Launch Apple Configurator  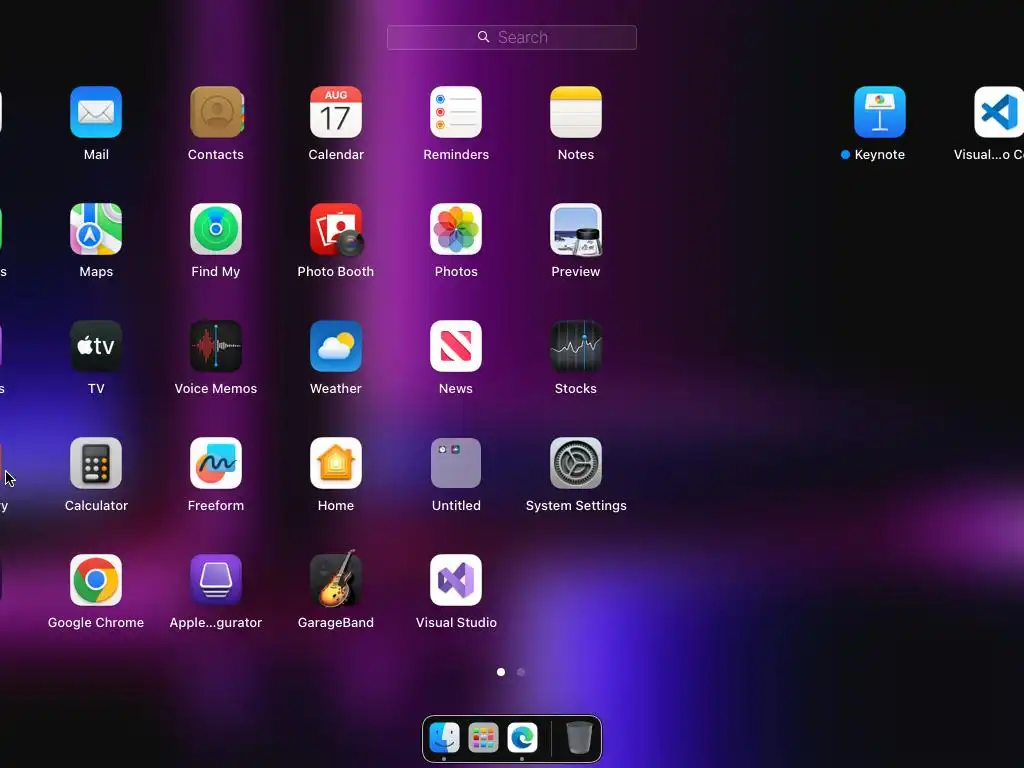click(x=216, y=579)
